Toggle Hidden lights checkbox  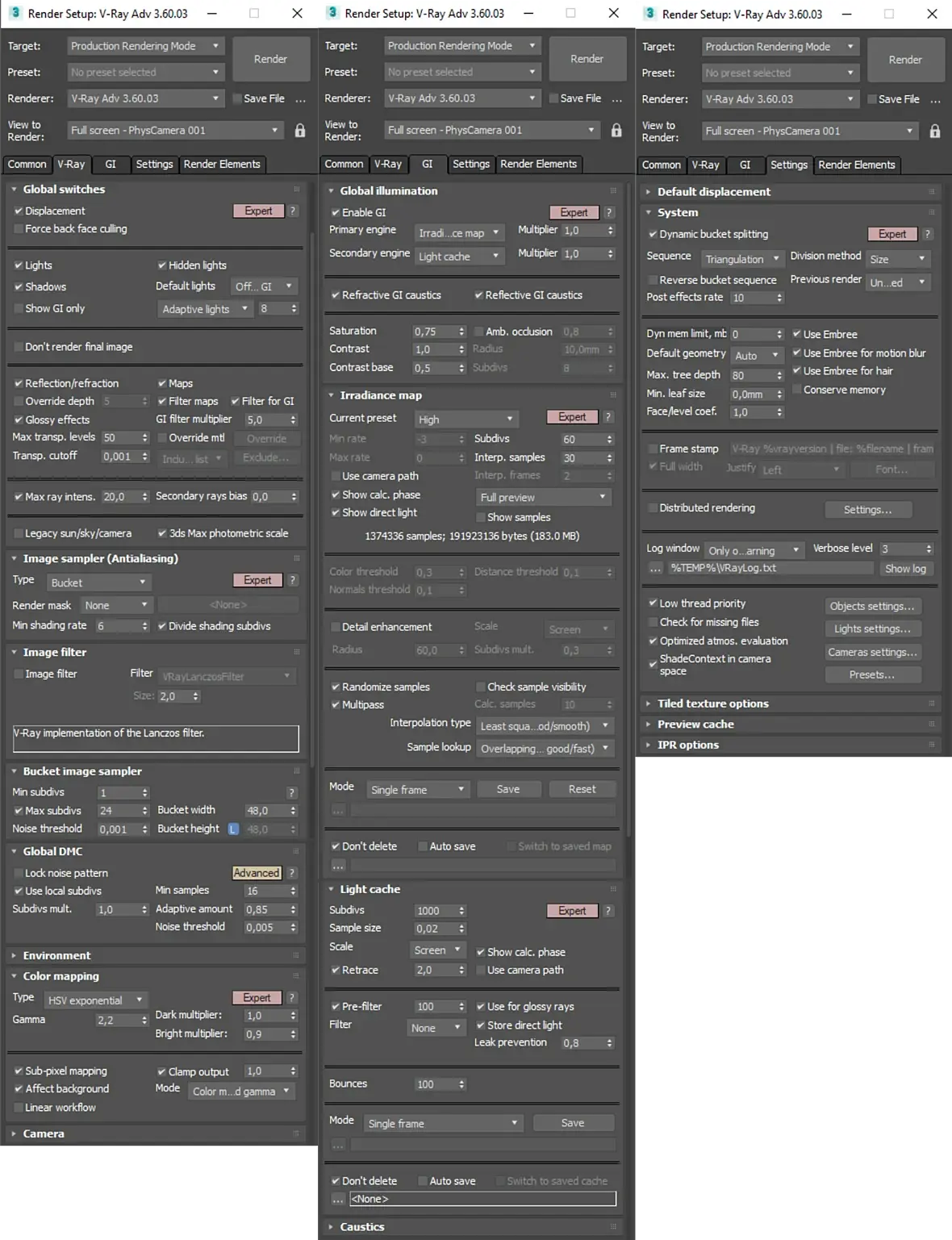(161, 265)
